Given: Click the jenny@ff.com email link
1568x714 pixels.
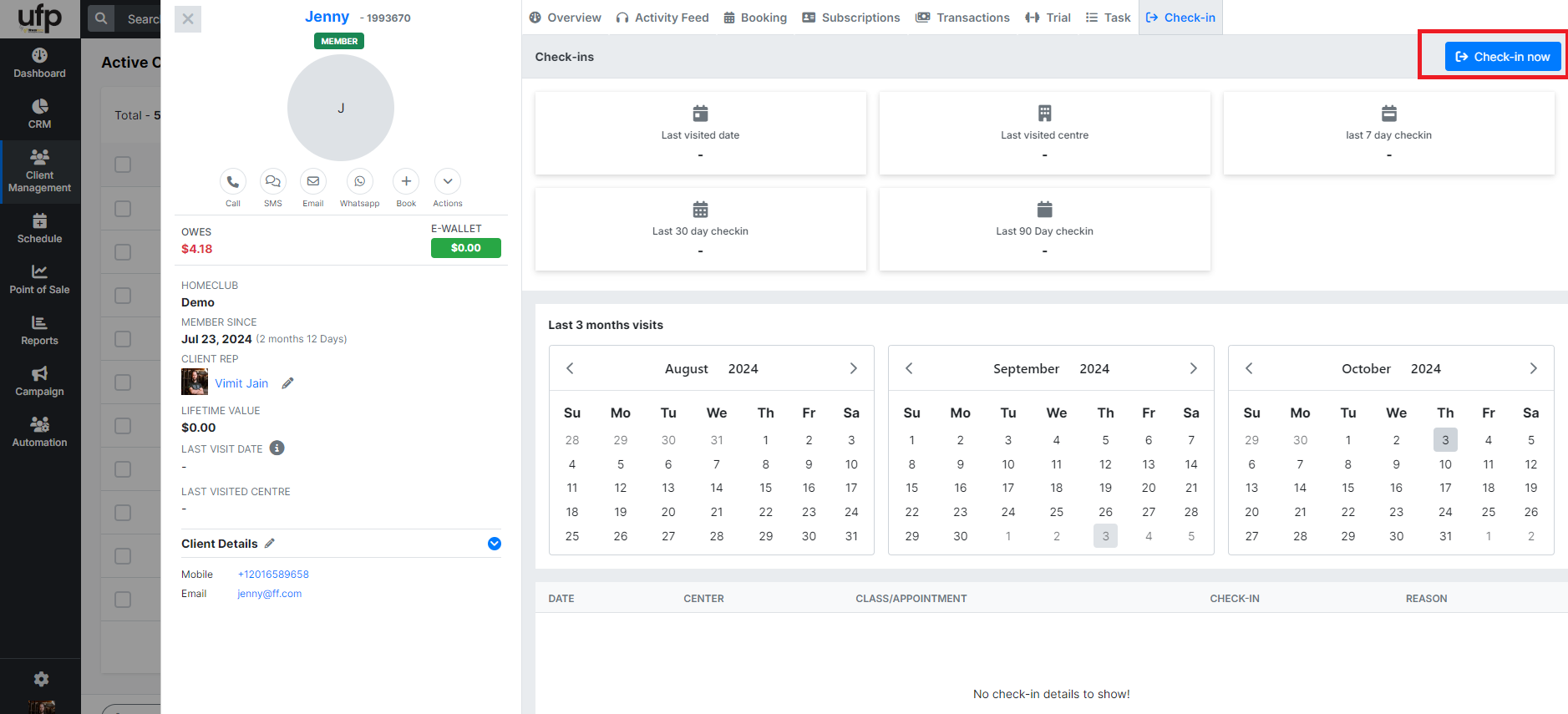Looking at the screenshot, I should 269,594.
